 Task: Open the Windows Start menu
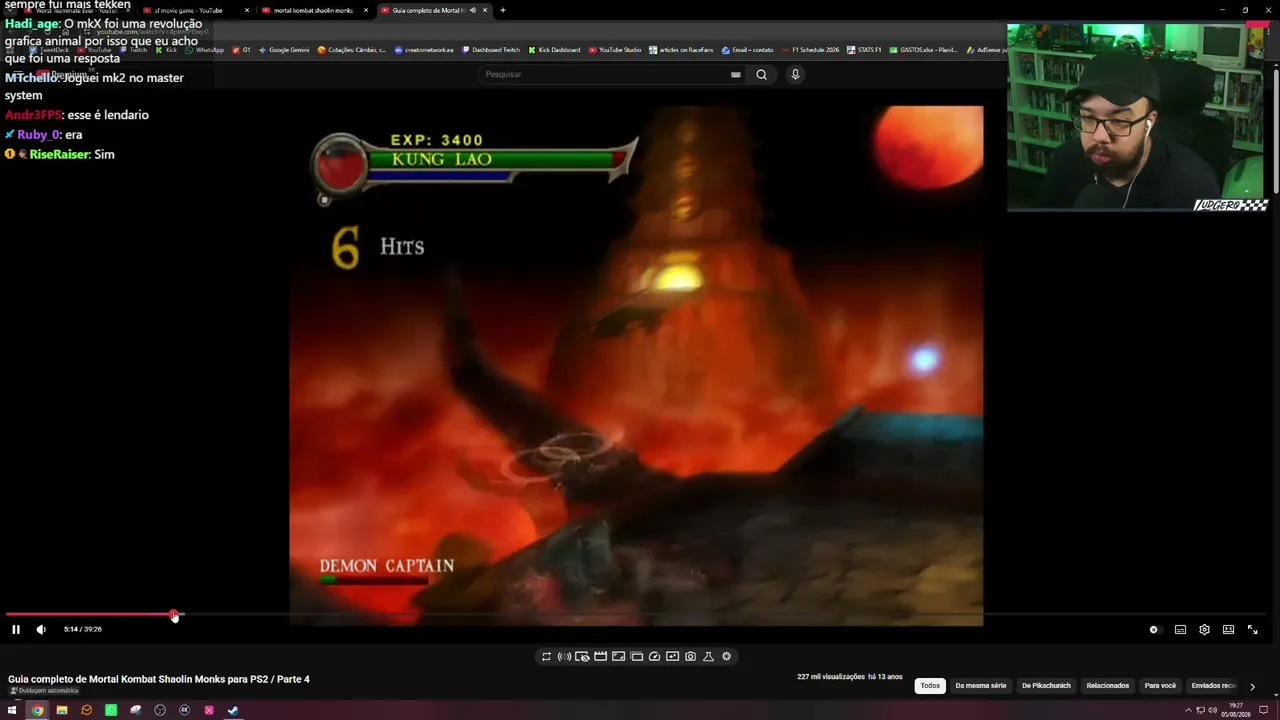coord(12,710)
